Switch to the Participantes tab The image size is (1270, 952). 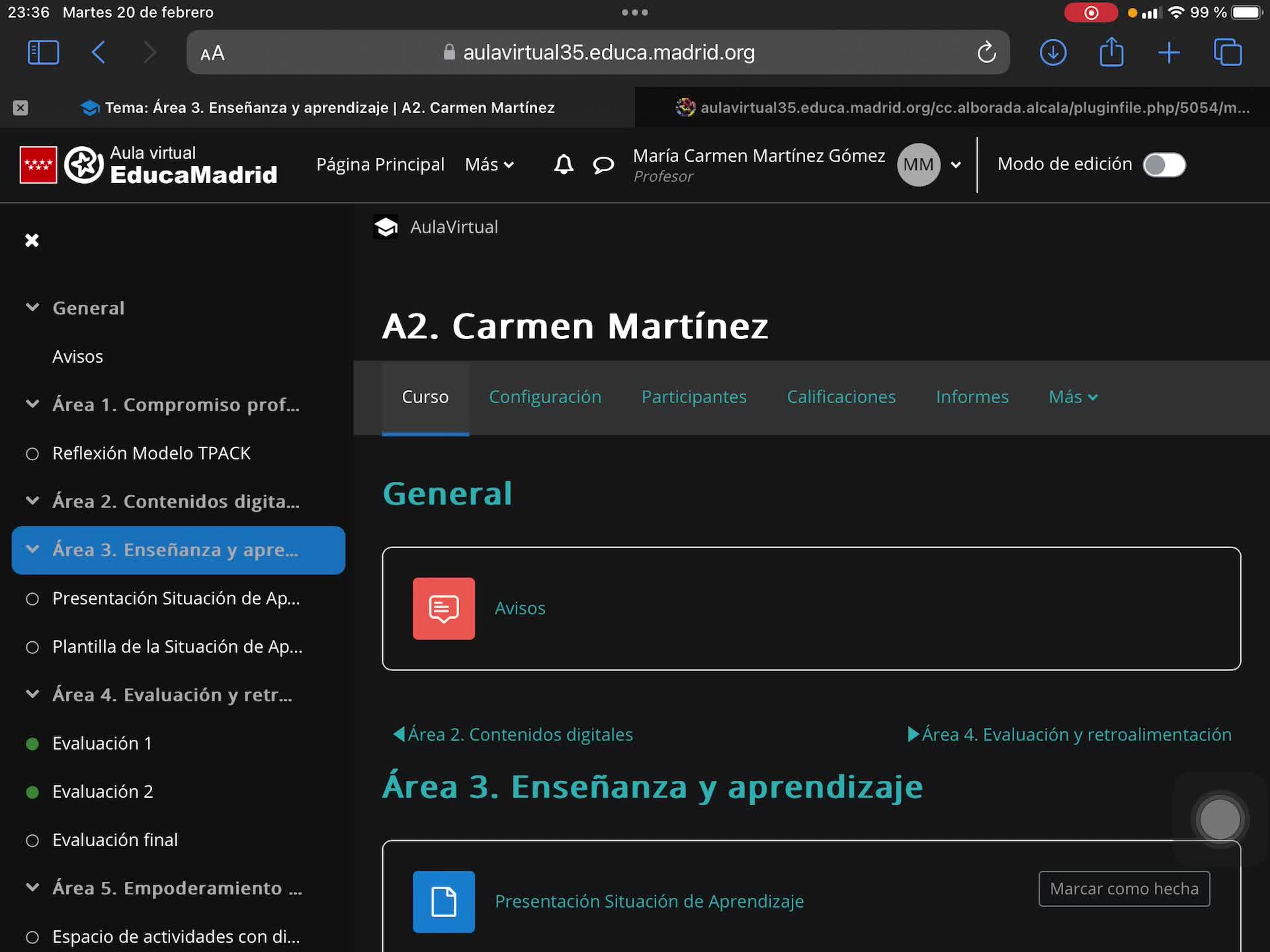coord(694,397)
